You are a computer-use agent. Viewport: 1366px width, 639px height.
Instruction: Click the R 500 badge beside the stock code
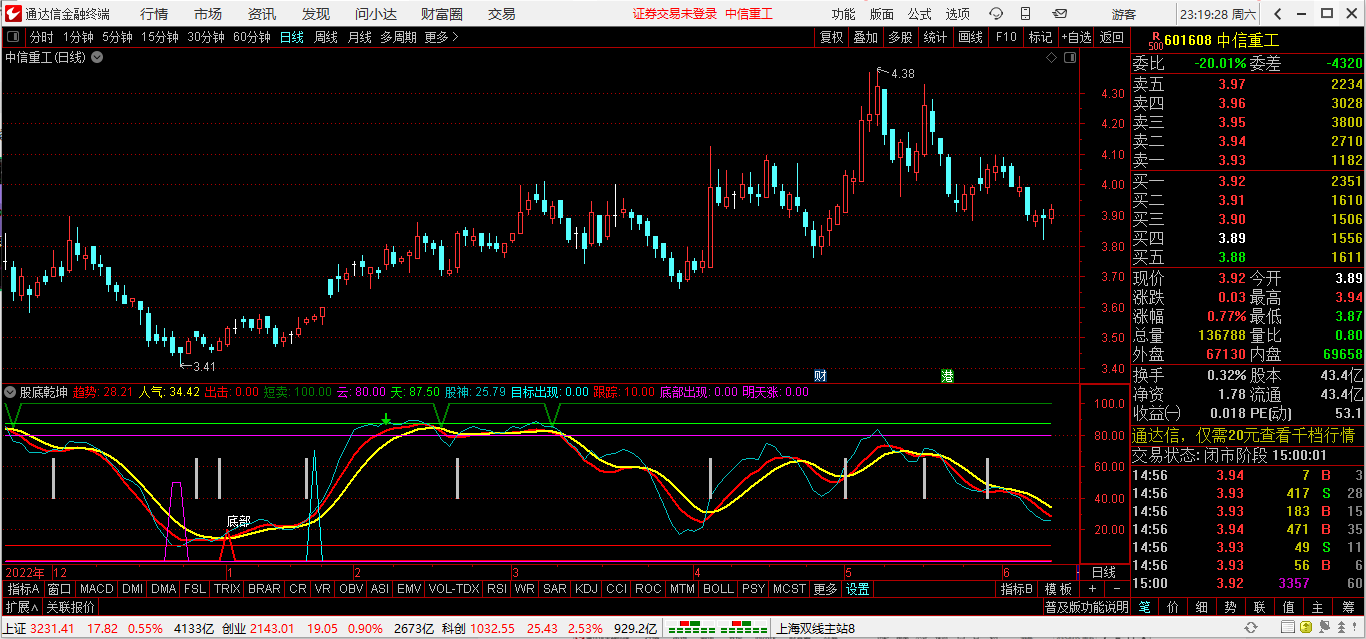[1155, 40]
